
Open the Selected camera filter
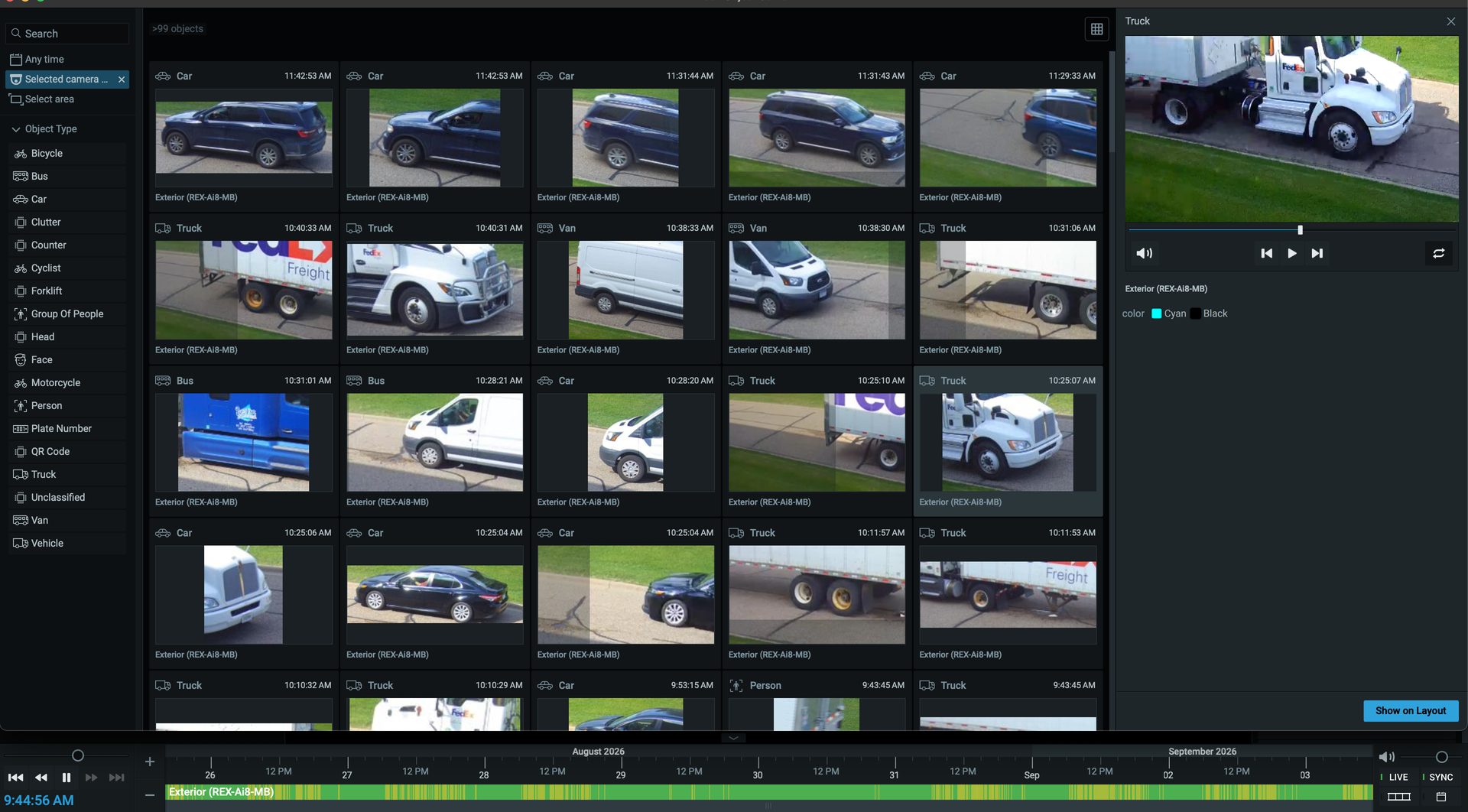[60, 80]
